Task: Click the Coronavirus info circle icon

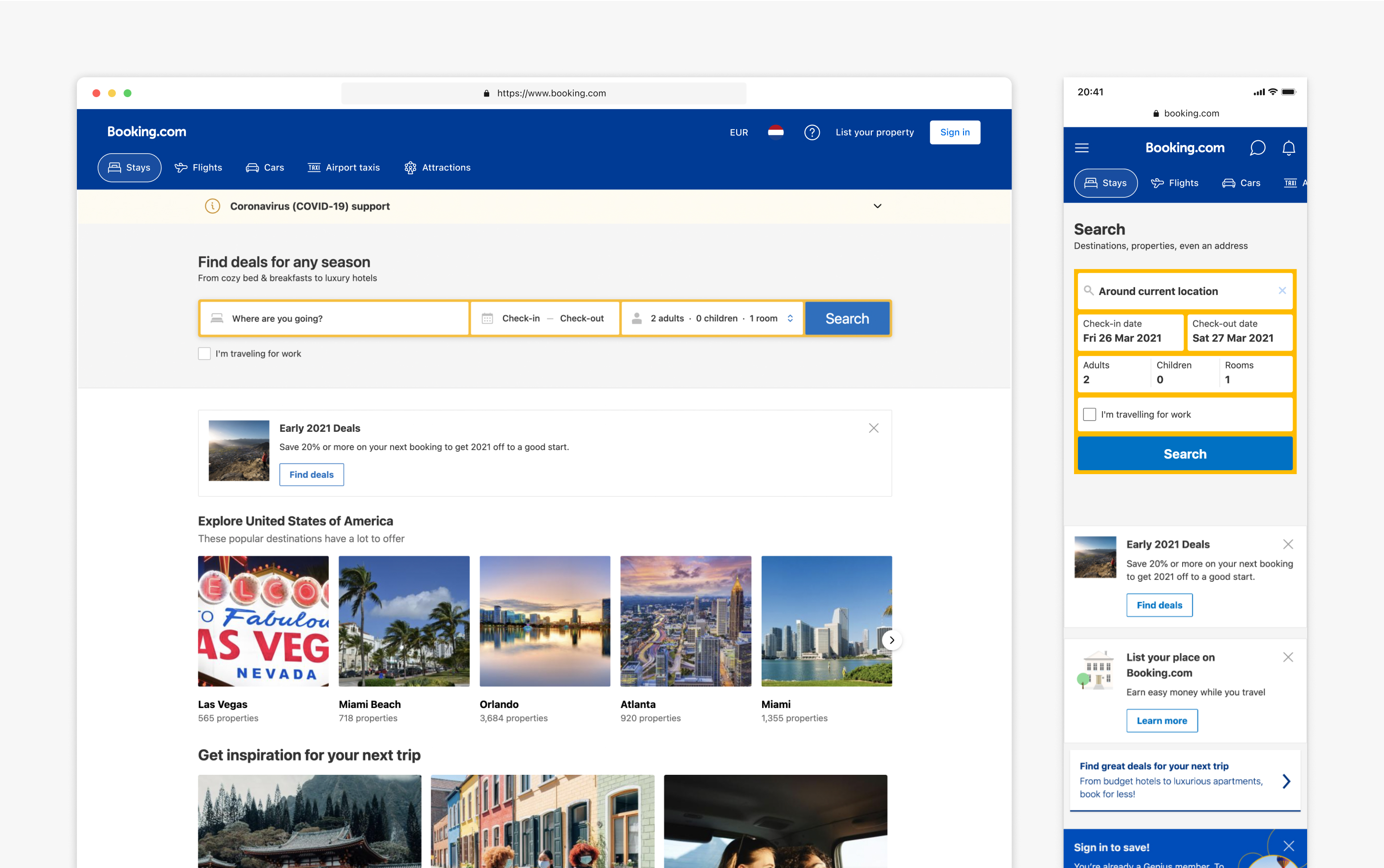Action: (212, 206)
